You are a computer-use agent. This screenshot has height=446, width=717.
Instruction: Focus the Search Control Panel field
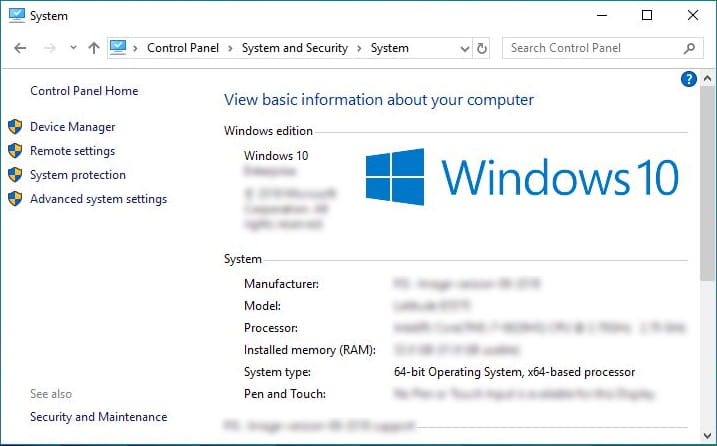coord(602,48)
